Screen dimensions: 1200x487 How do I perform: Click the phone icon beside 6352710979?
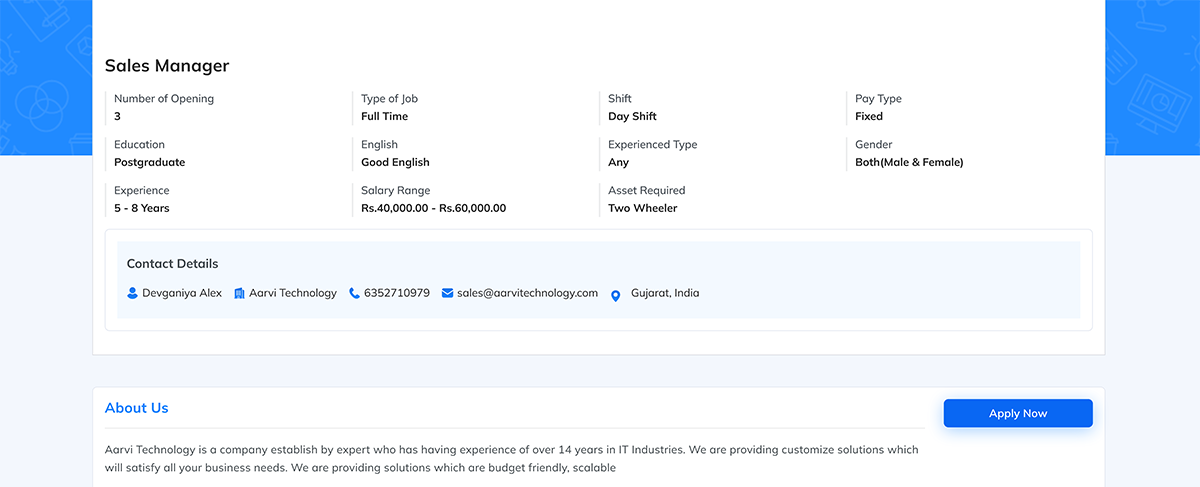point(354,294)
